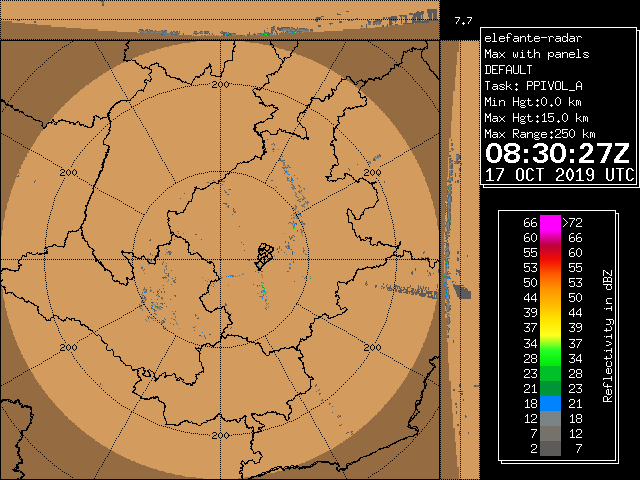
Task: Select the Task: PPIVOL_A label
Action: coord(533,86)
